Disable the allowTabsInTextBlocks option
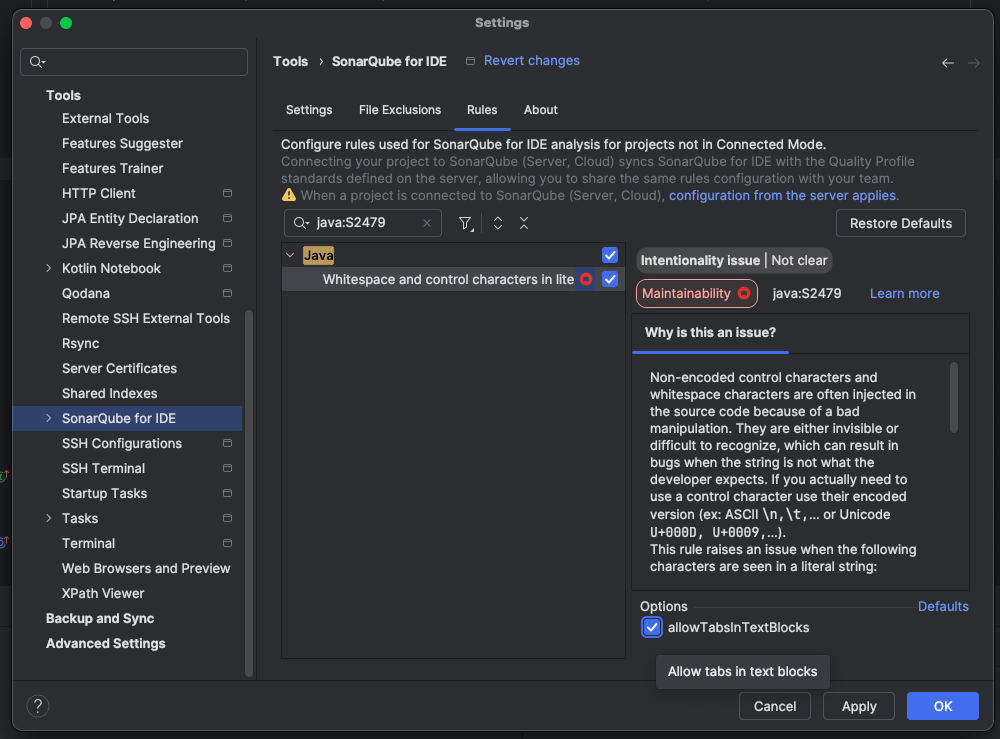 [x=652, y=627]
